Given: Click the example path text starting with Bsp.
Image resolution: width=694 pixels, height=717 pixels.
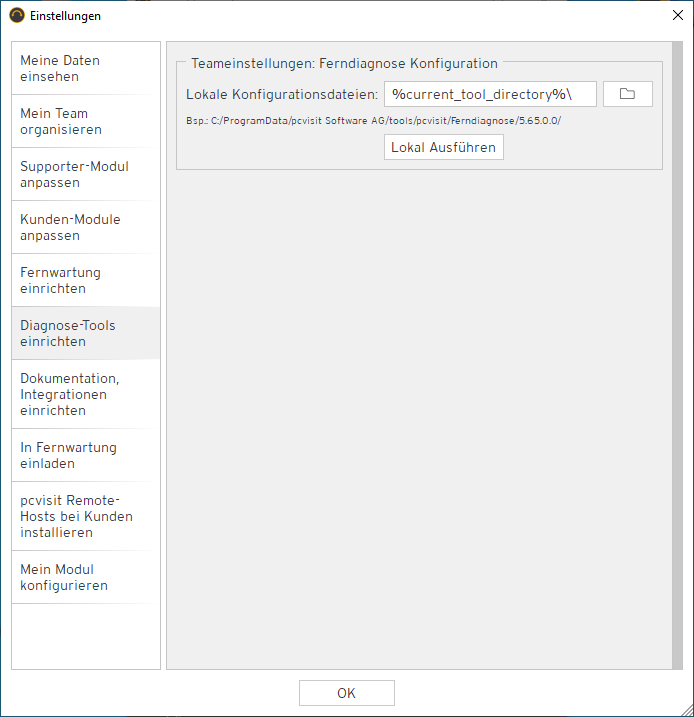Looking at the screenshot, I should pyautogui.click(x=373, y=120).
